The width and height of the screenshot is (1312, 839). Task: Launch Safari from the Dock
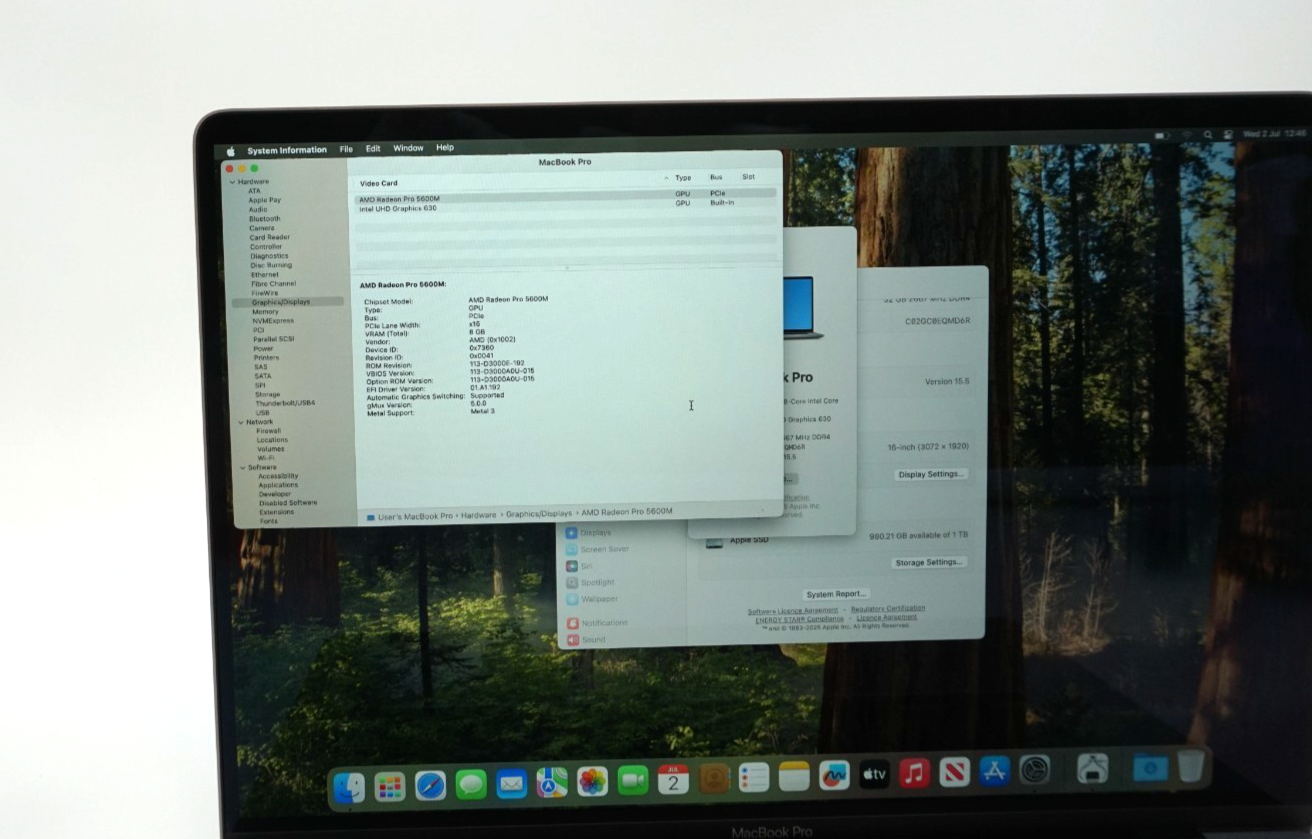pos(431,786)
